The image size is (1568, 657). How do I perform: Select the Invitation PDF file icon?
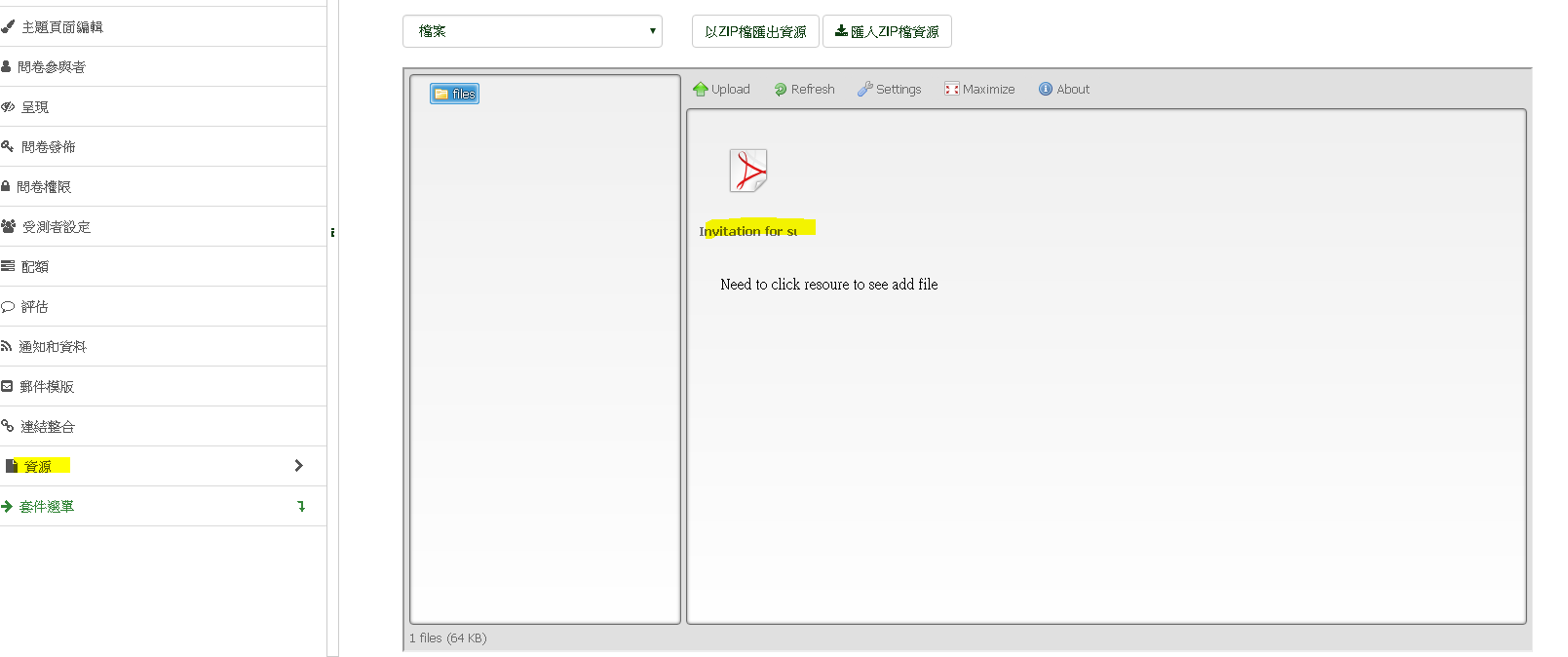coord(748,172)
